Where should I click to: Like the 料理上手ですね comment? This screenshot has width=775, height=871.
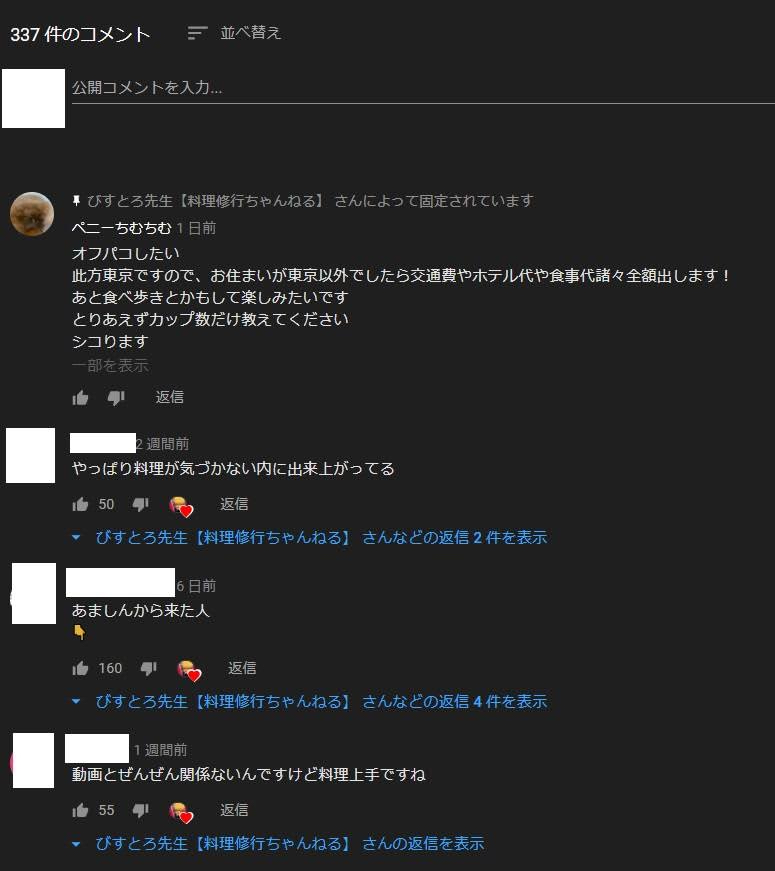80,810
